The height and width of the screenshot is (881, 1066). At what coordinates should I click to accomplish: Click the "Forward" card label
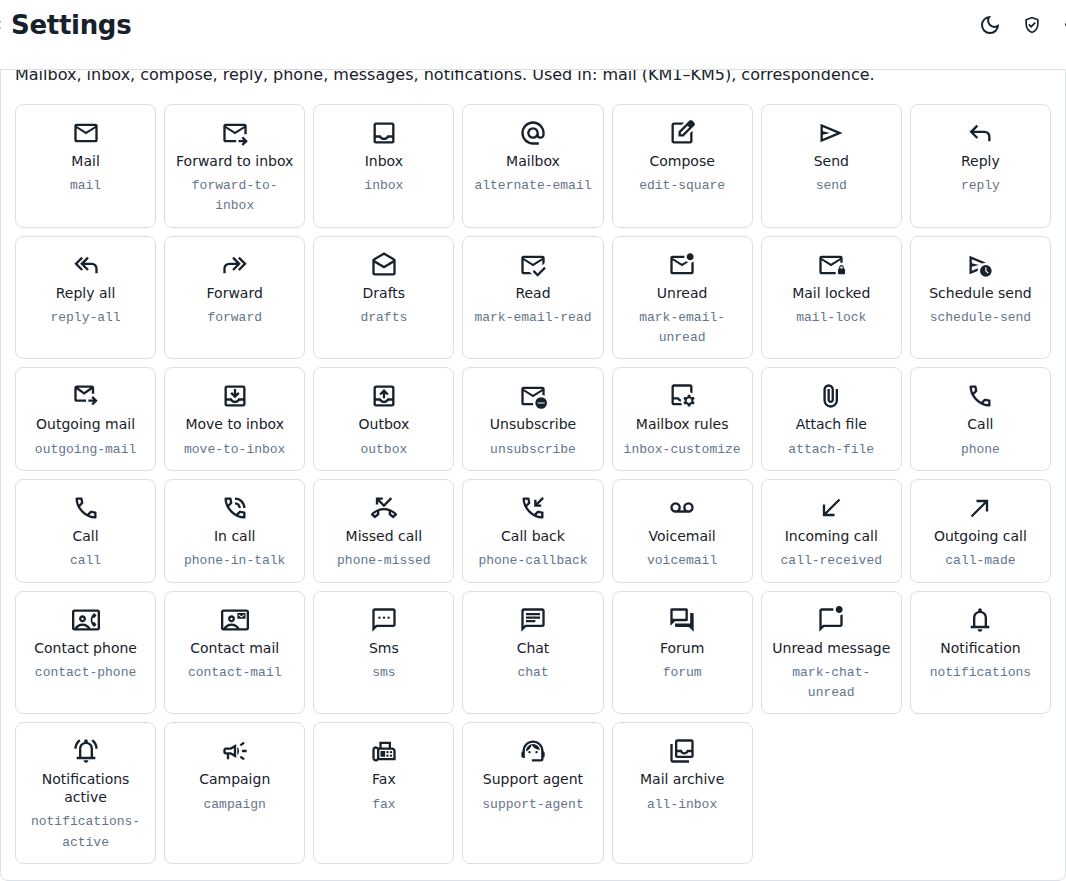[235, 293]
